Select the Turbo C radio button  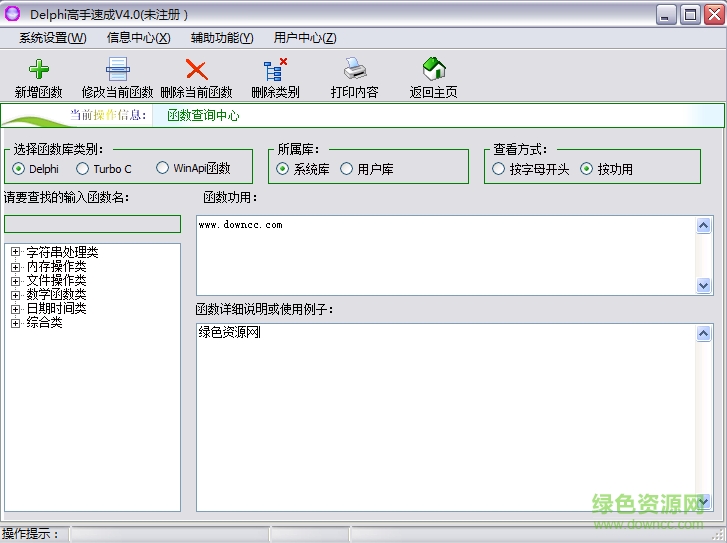point(83,169)
